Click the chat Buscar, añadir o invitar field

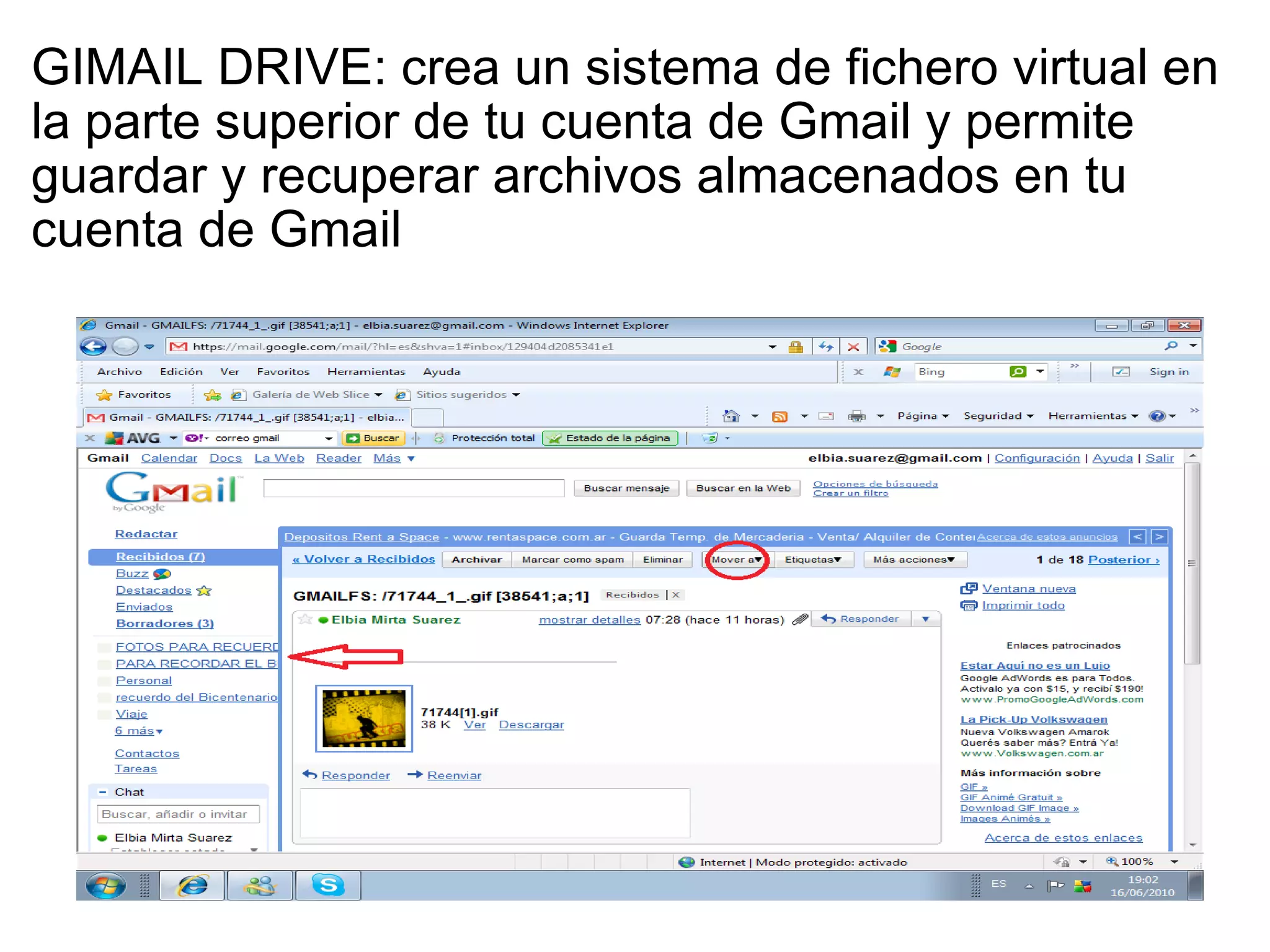[179, 814]
